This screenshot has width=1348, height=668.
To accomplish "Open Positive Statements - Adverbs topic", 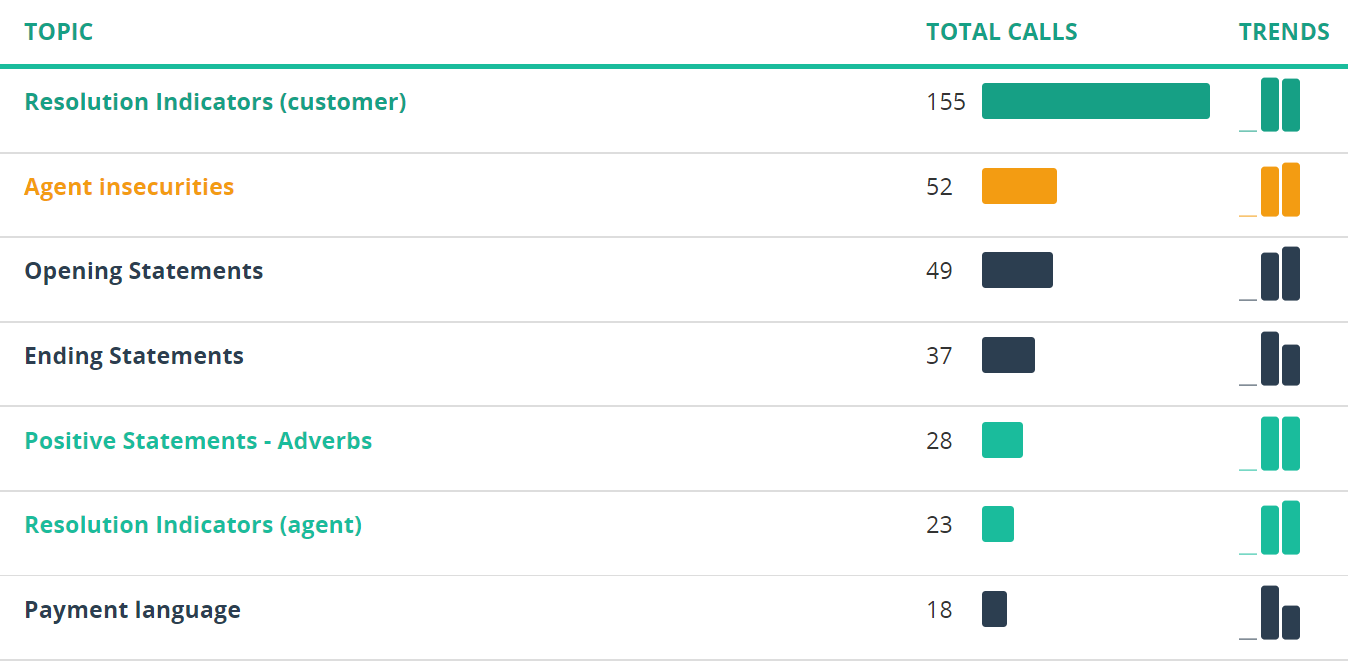I will click(x=198, y=441).
